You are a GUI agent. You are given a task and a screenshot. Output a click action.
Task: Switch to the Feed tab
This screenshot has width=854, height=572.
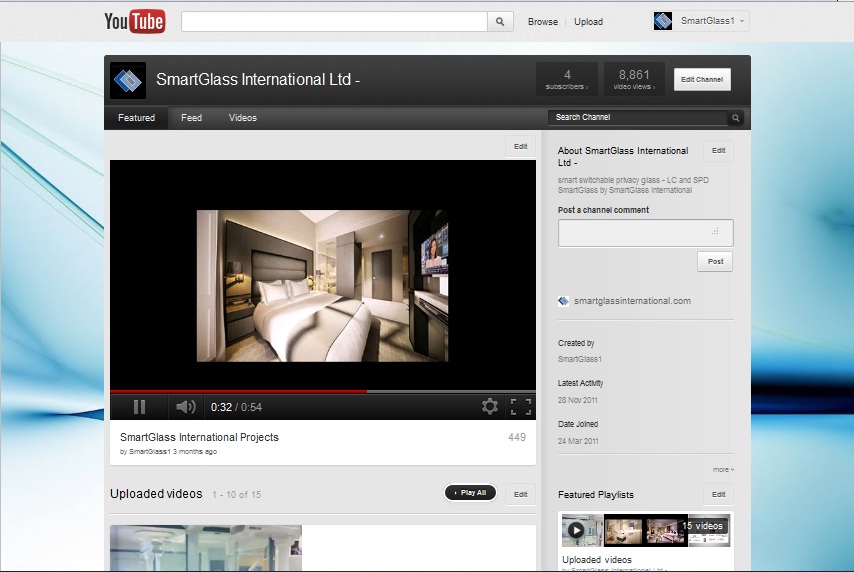pos(191,118)
